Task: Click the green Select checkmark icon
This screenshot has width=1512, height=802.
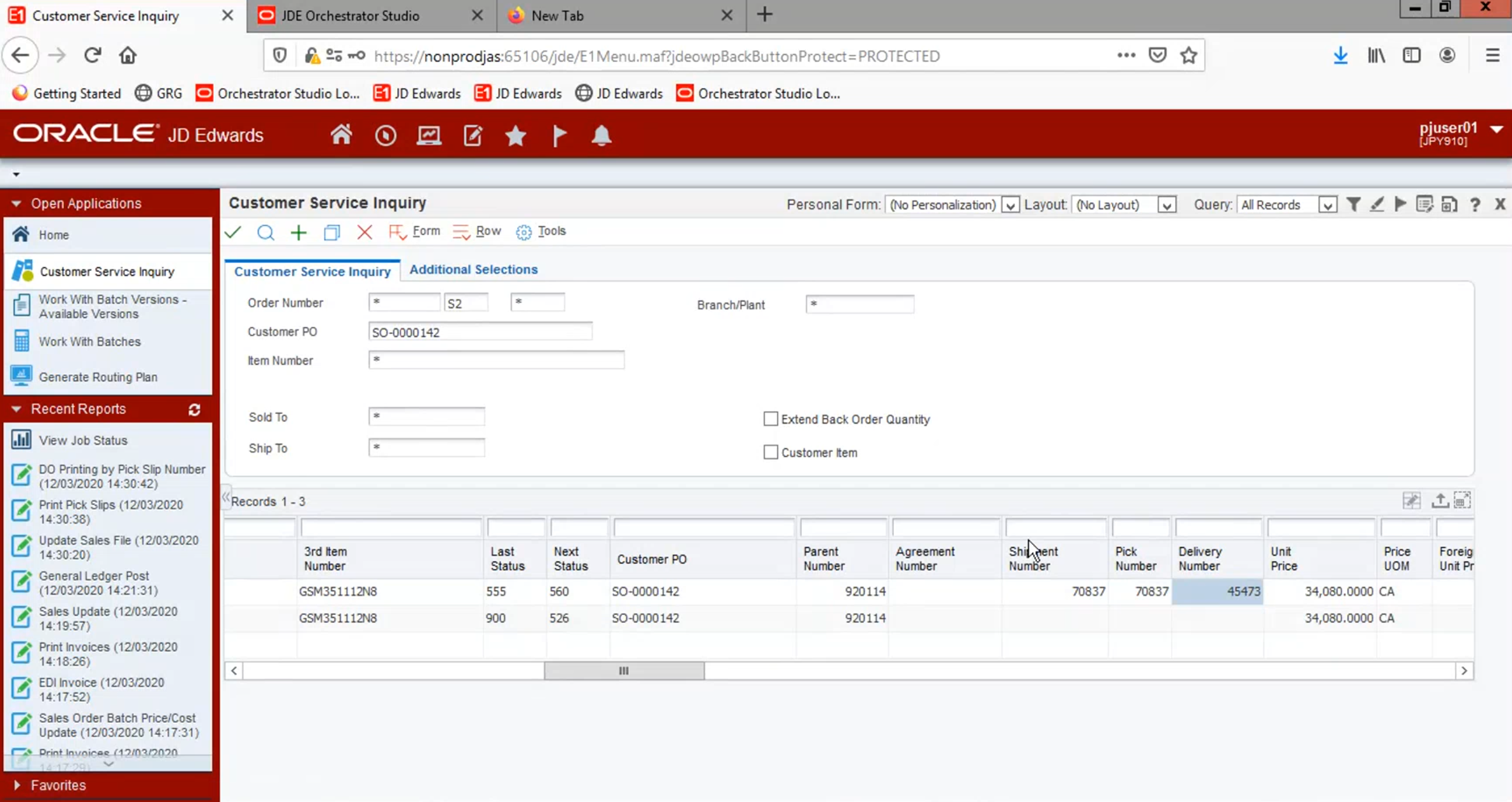Action: point(233,232)
